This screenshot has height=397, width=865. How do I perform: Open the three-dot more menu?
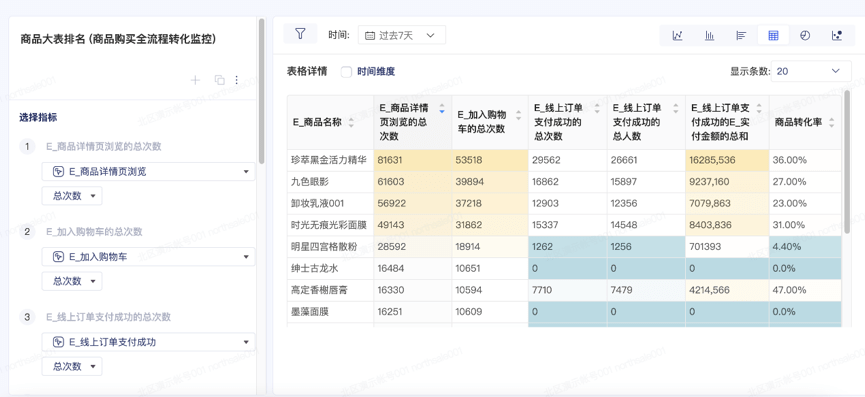[x=237, y=80]
